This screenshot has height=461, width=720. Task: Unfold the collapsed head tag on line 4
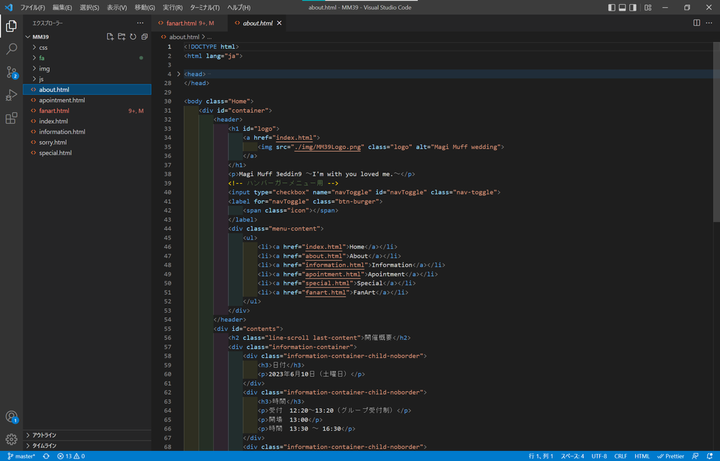click(178, 74)
